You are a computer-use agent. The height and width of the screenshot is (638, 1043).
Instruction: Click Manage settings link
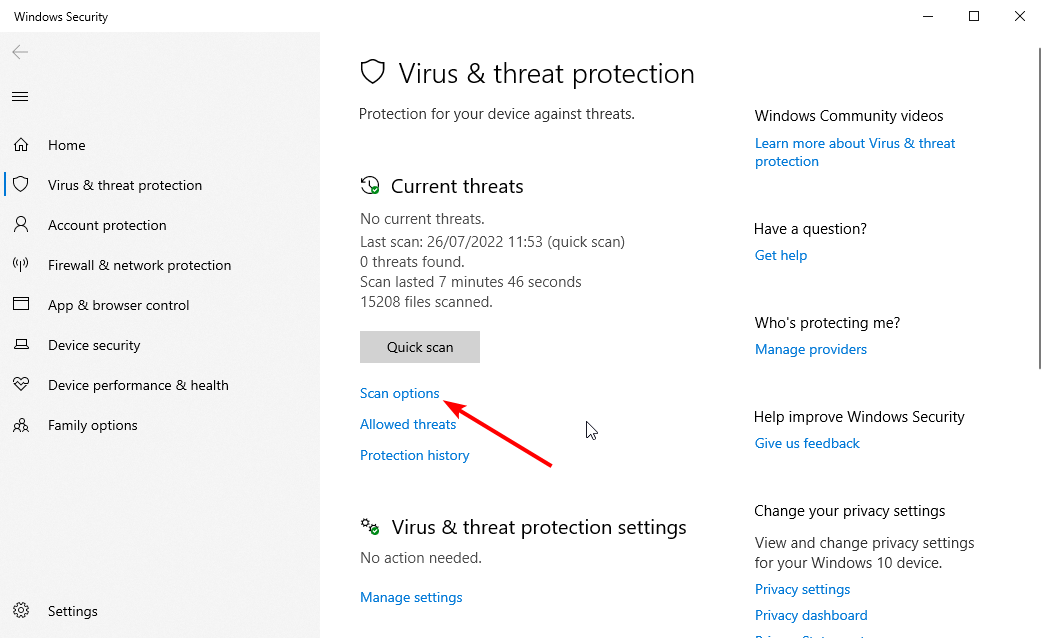pos(411,597)
